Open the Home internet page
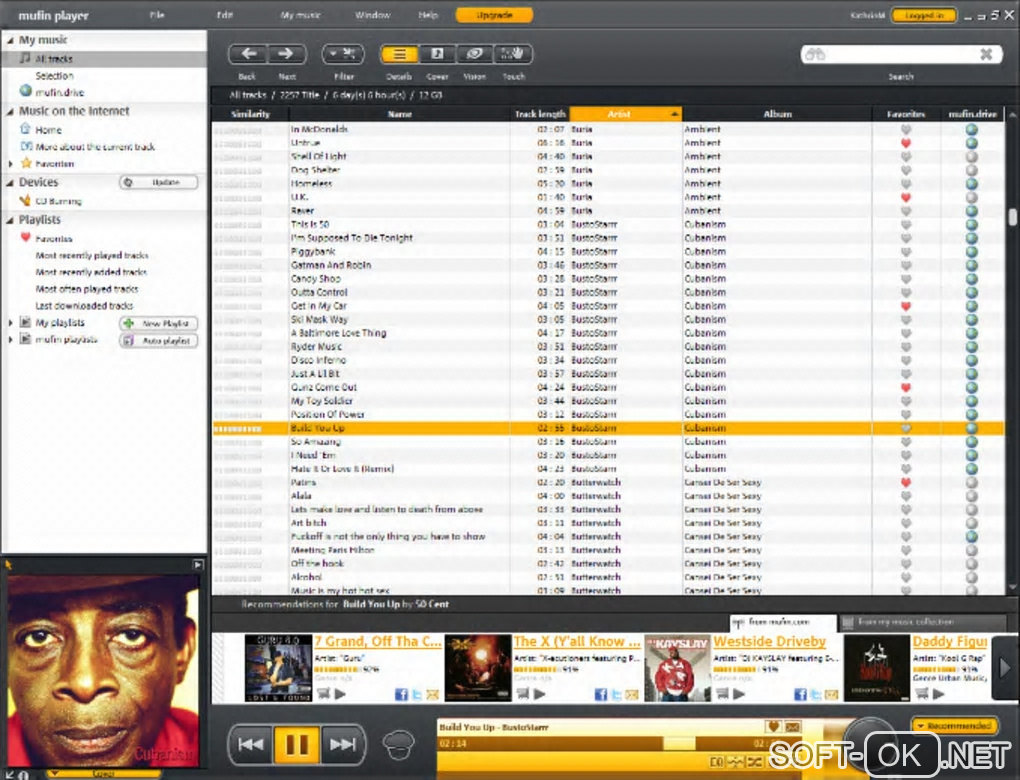This screenshot has width=1020, height=780. click(48, 130)
